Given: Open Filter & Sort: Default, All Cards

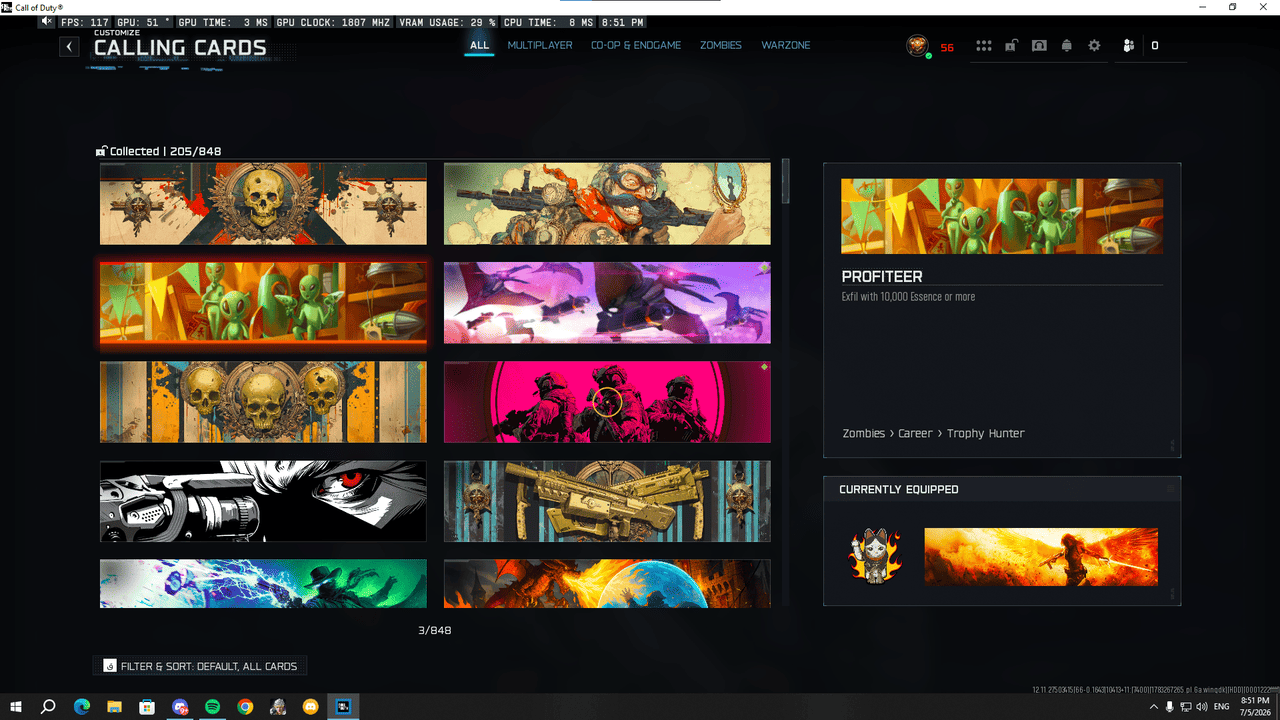Looking at the screenshot, I should (200, 666).
